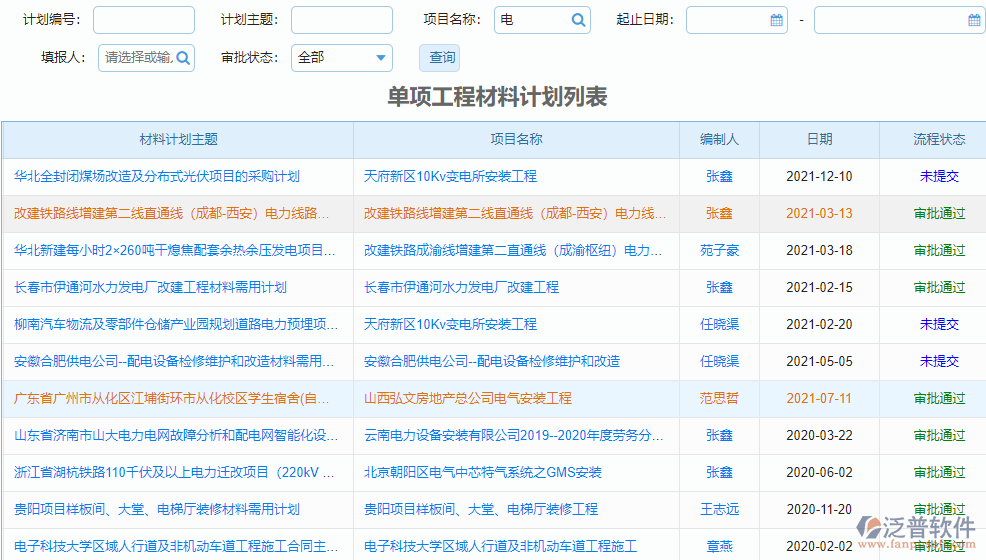
Task: Open 柳南汽车物流及零部件仓储 plan link
Action: pyautogui.click(x=175, y=325)
